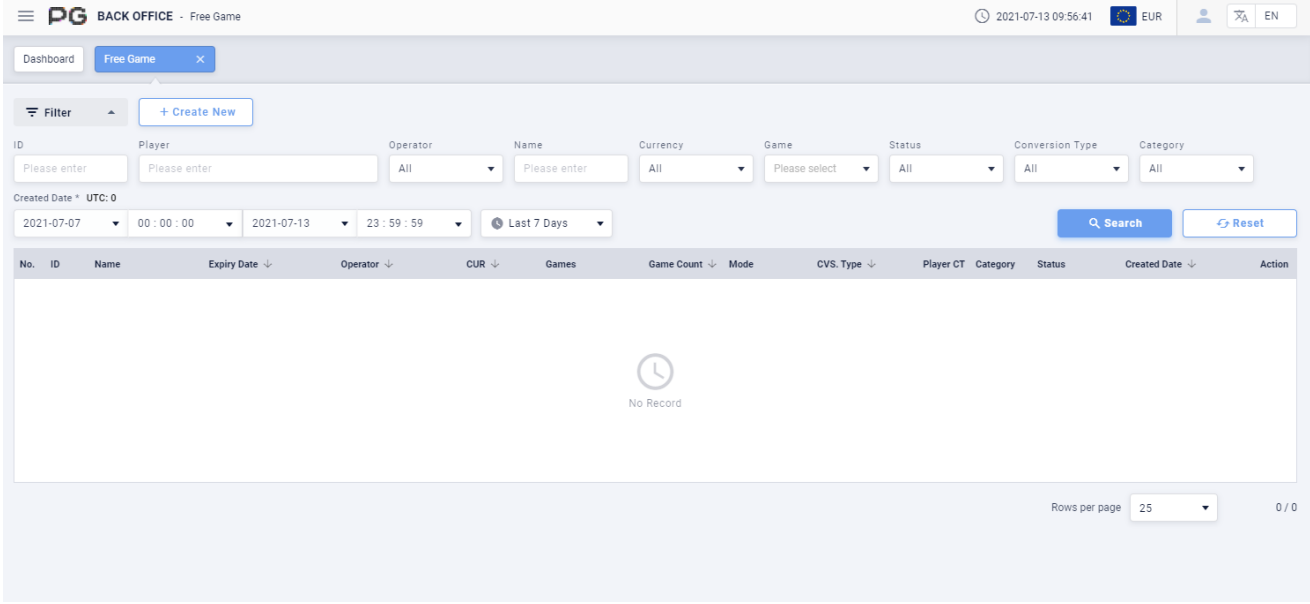
Task: Click the language translate icon
Action: [1241, 17]
